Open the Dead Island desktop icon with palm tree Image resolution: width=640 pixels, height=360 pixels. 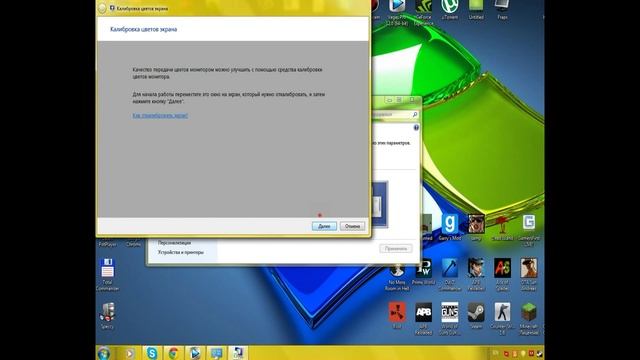(502, 227)
